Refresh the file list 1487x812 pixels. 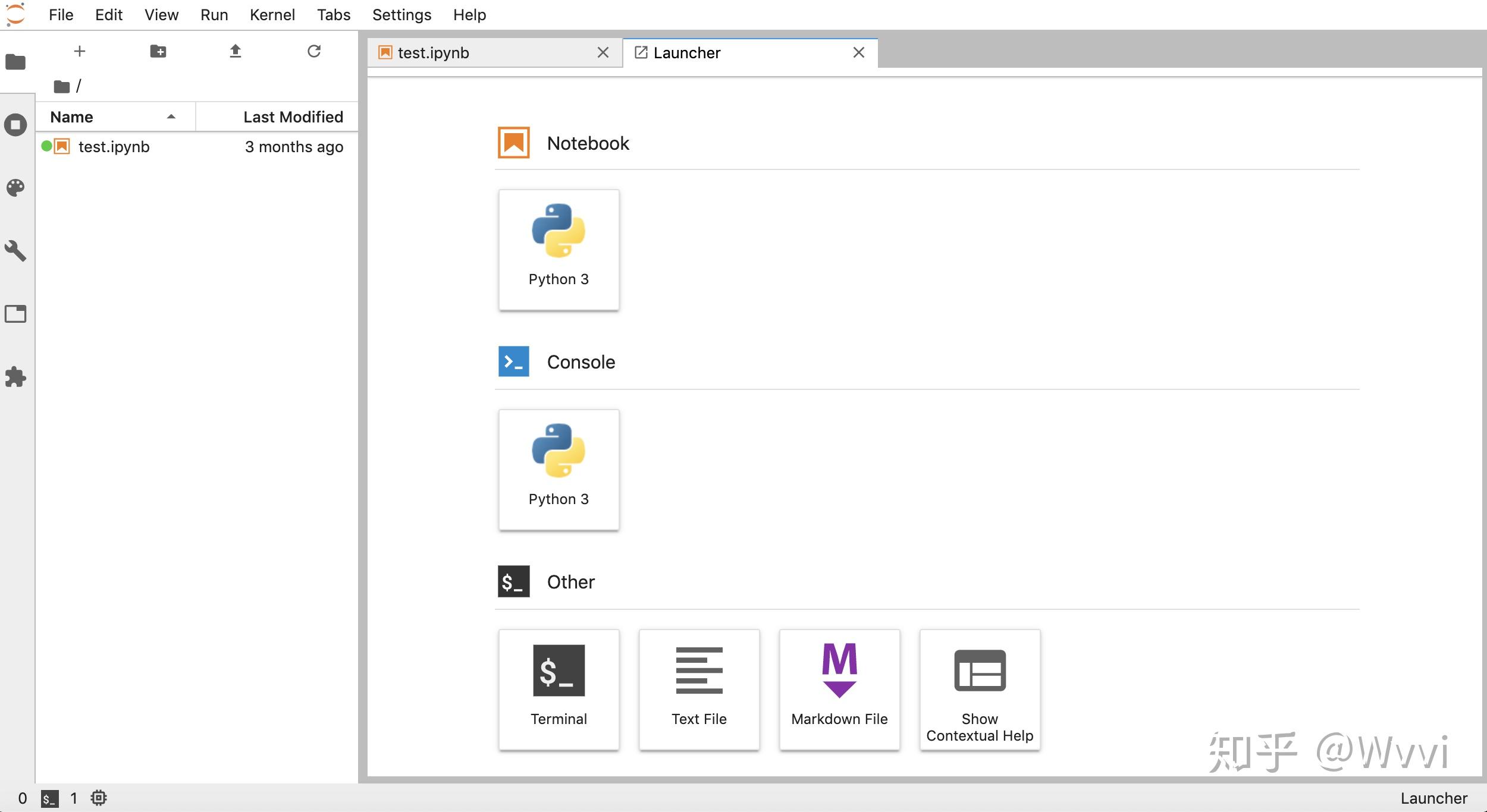[314, 52]
